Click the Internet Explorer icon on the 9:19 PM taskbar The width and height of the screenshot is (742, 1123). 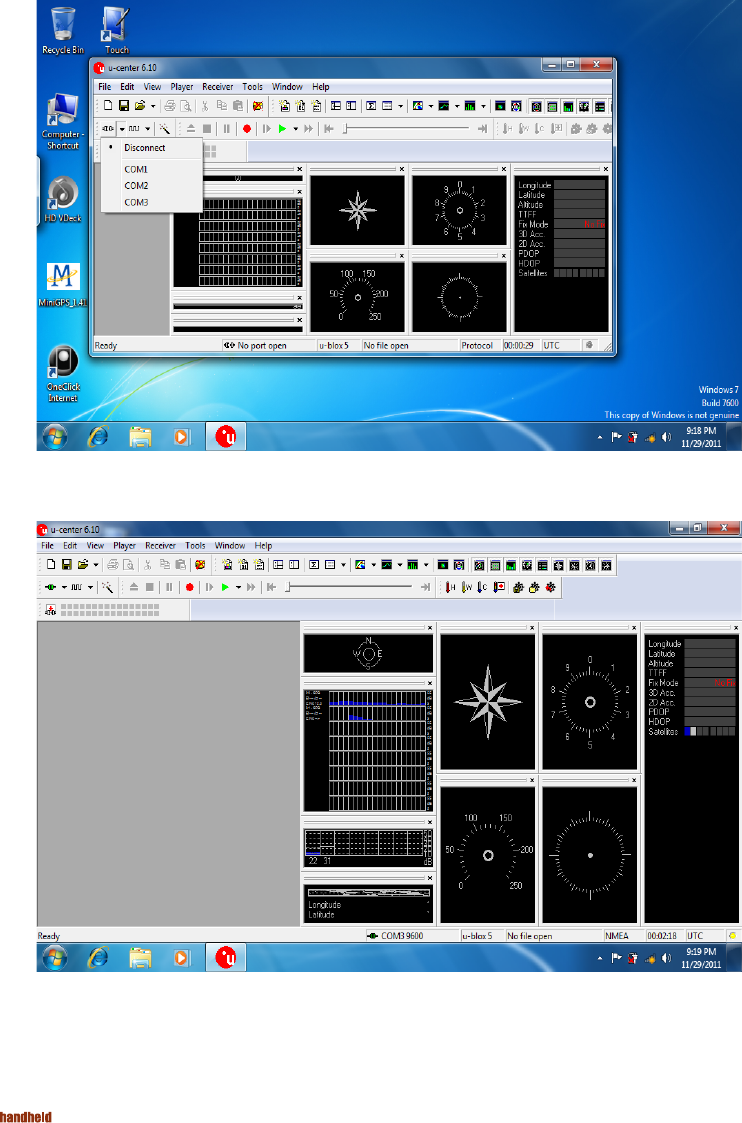click(x=97, y=958)
